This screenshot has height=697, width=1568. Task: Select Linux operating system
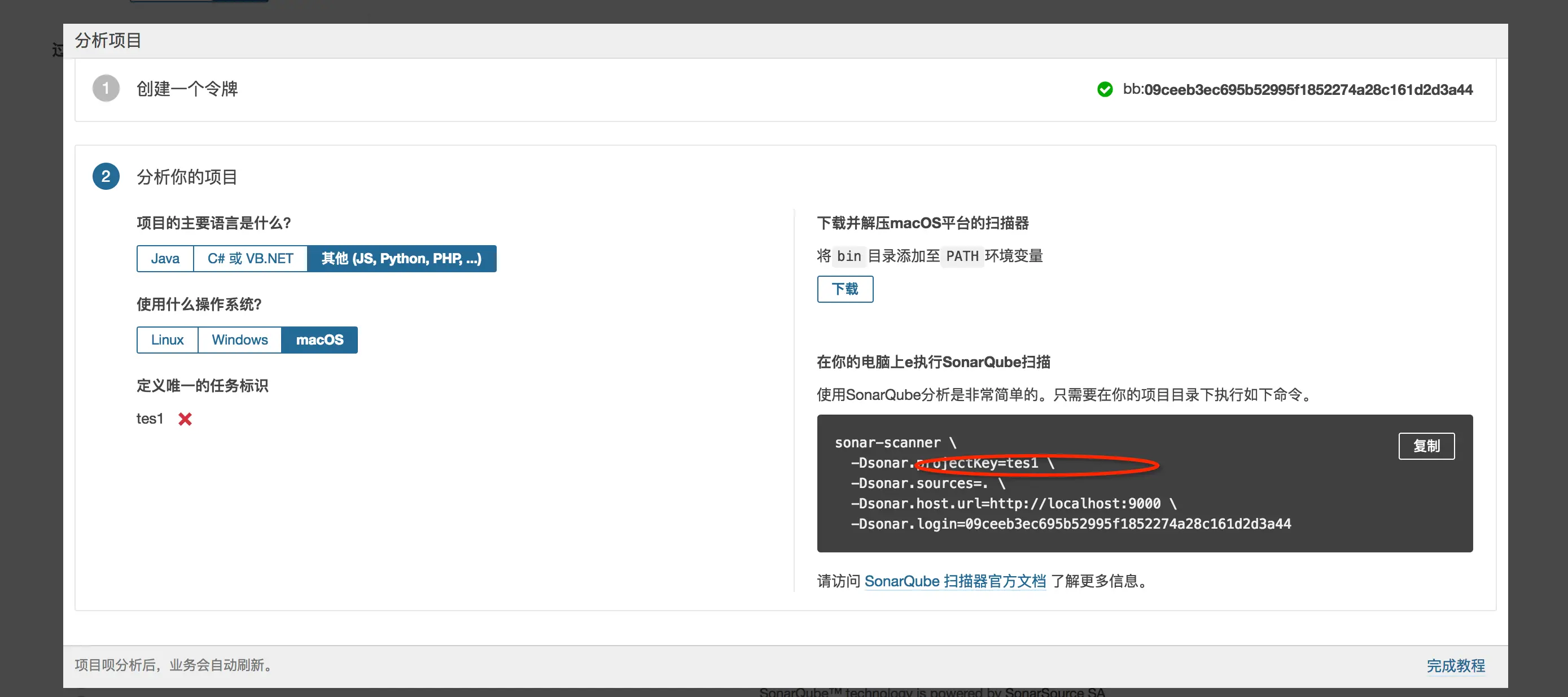[167, 340]
